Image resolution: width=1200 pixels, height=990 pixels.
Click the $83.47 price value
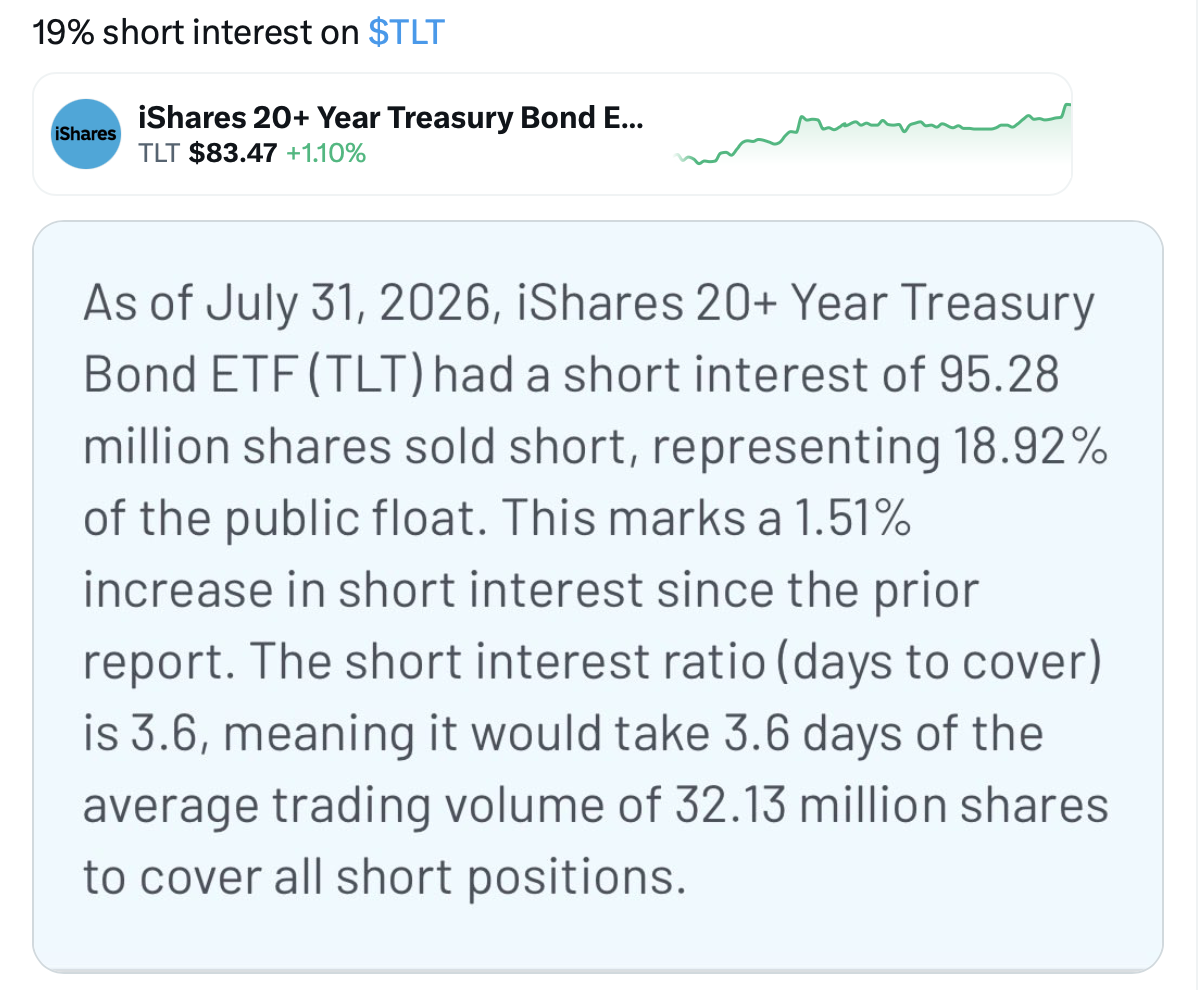232,153
